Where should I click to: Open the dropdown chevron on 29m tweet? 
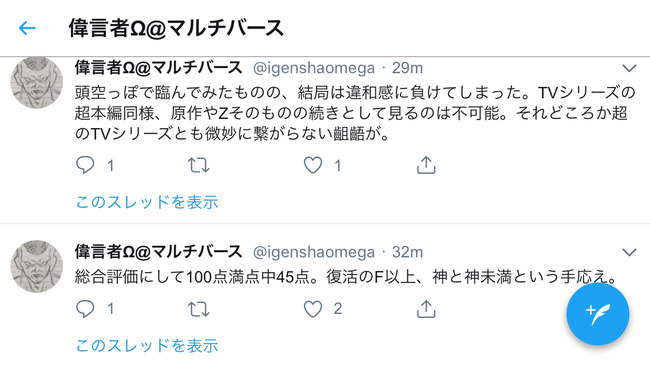click(629, 68)
